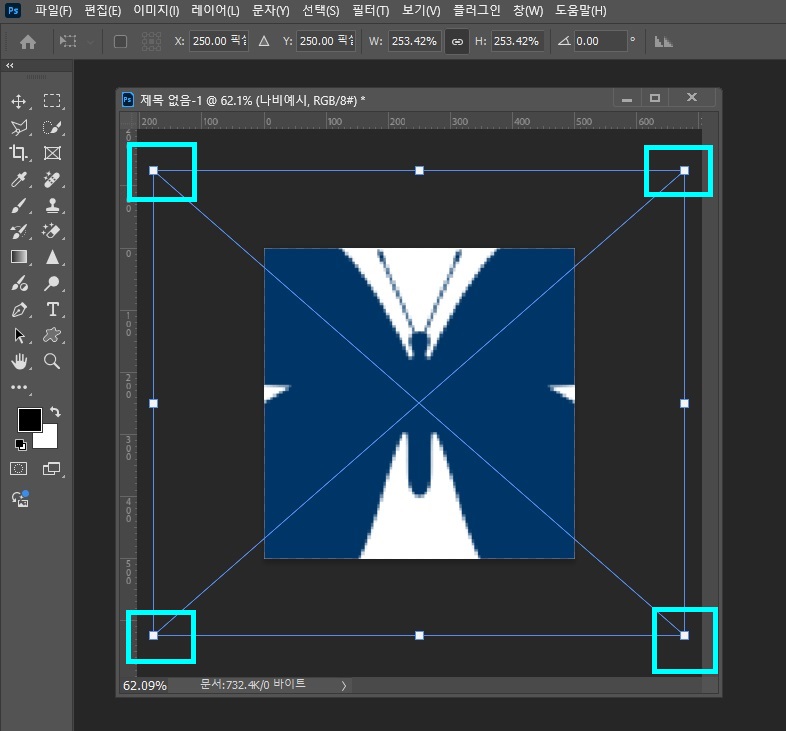Open the 레이어(L) menu

point(216,11)
